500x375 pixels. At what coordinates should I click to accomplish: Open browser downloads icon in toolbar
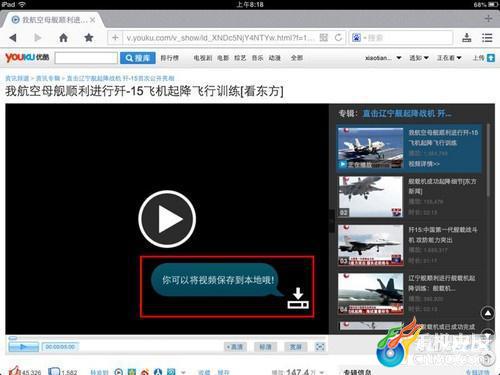[467, 38]
